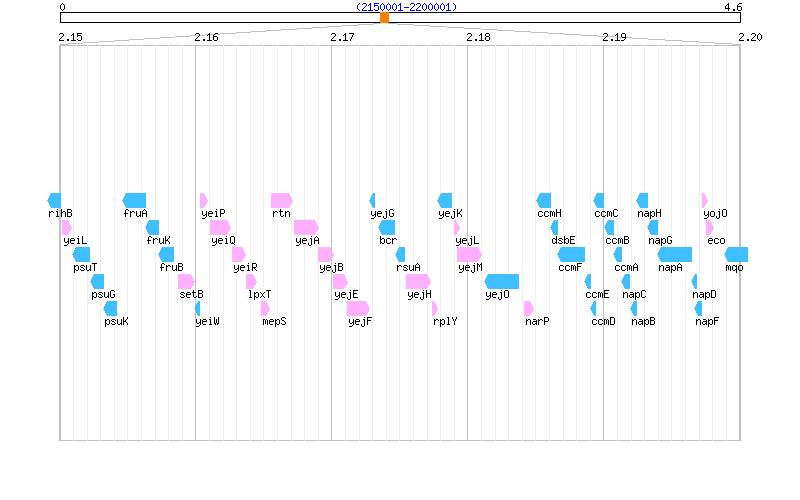Image resolution: width=800 pixels, height=500 pixels.
Task: Click the mepS gene label
Action: tap(274, 321)
